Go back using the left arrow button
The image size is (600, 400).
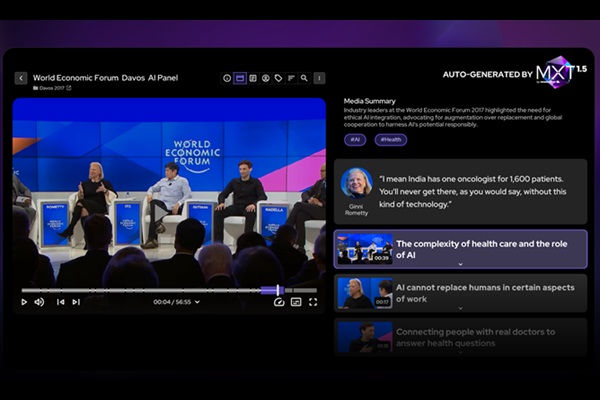21,78
